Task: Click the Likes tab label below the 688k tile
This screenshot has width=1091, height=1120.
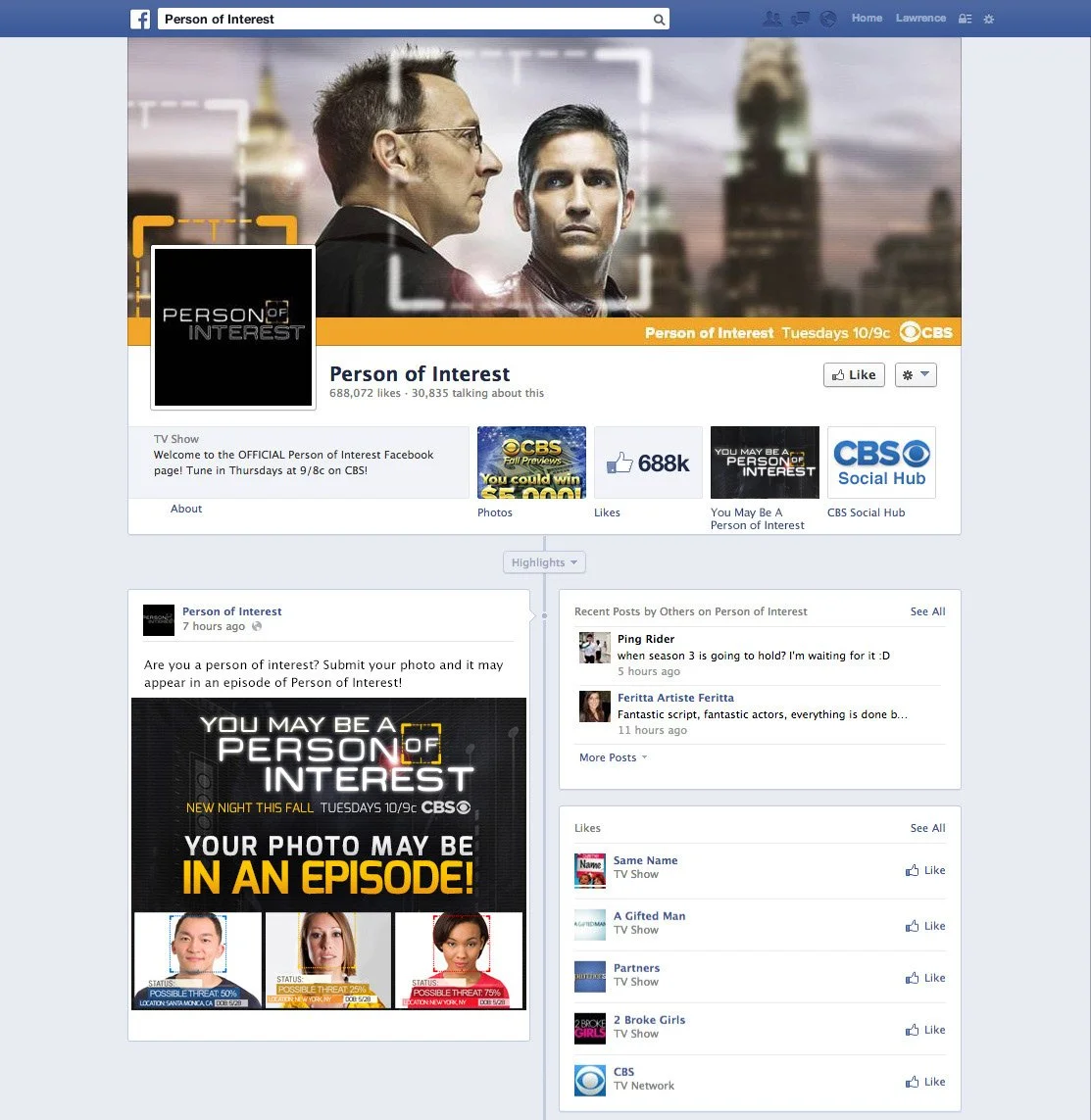Action: click(x=607, y=512)
